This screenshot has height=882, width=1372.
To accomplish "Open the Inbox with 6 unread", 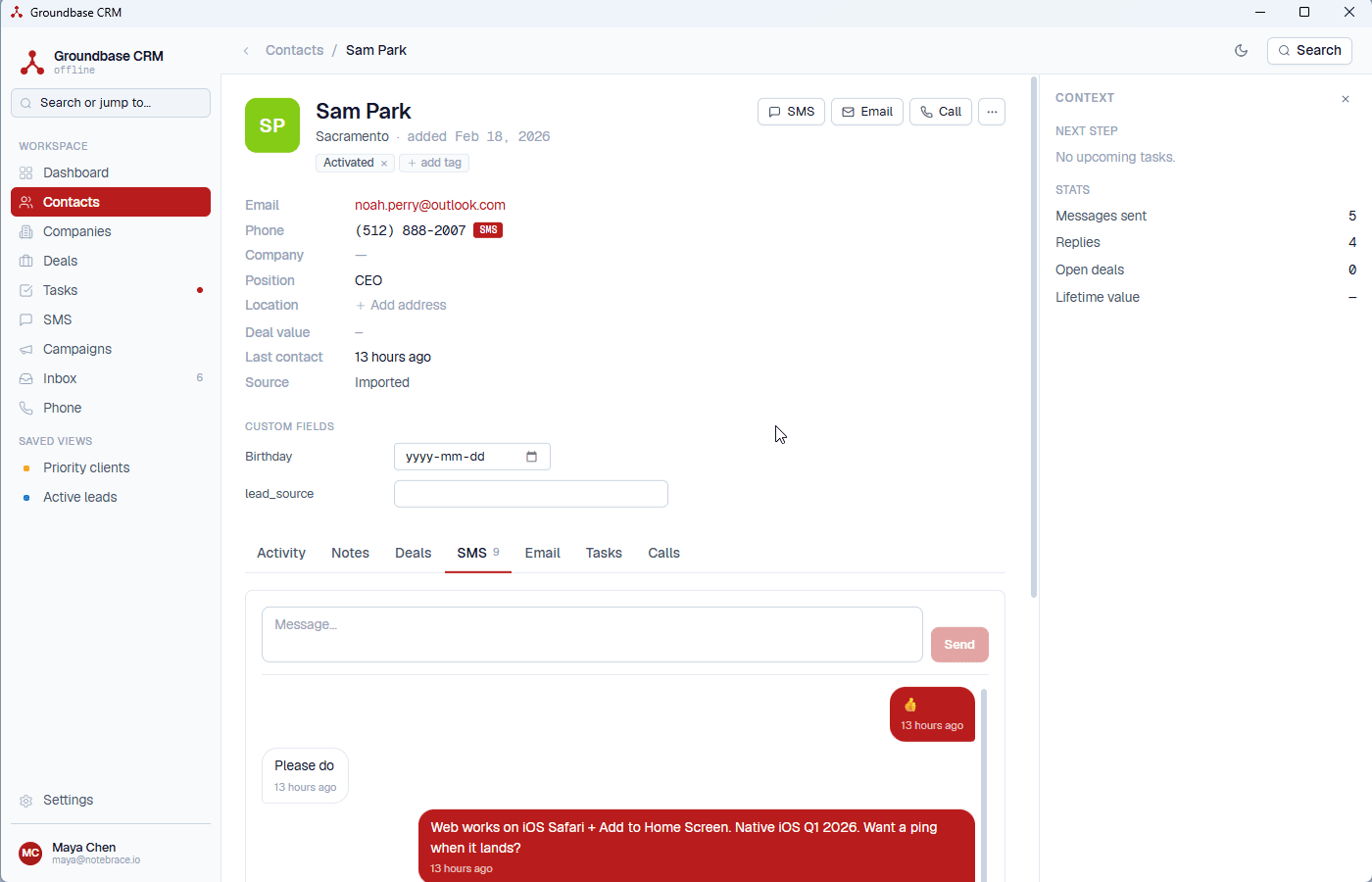I will (x=111, y=378).
